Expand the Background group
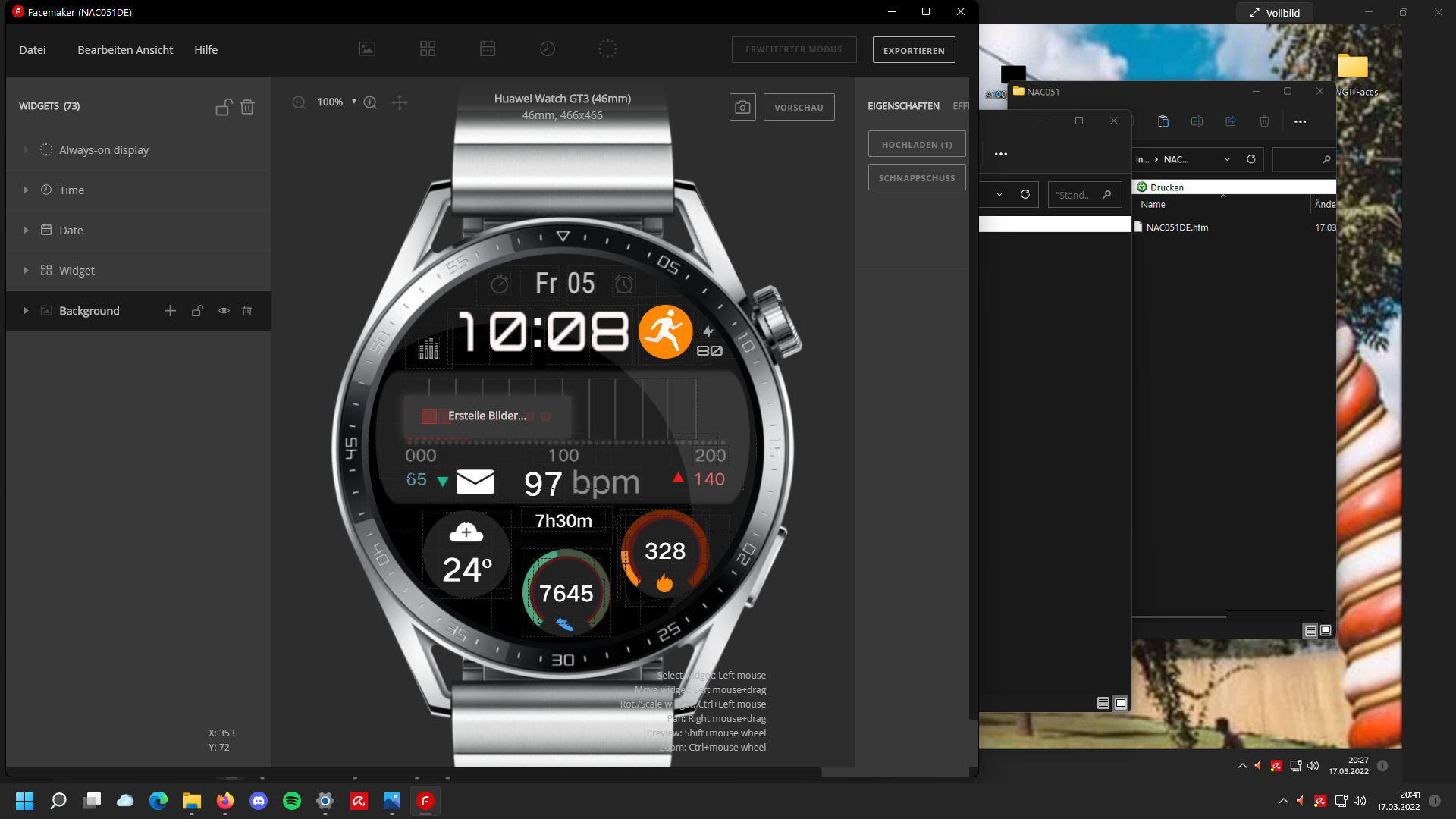 (x=26, y=311)
